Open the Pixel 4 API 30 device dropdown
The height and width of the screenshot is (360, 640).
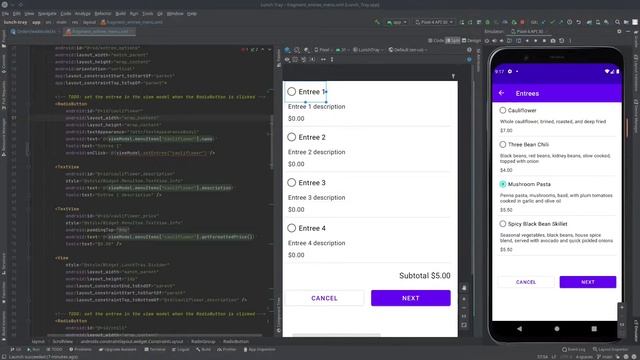coord(434,22)
